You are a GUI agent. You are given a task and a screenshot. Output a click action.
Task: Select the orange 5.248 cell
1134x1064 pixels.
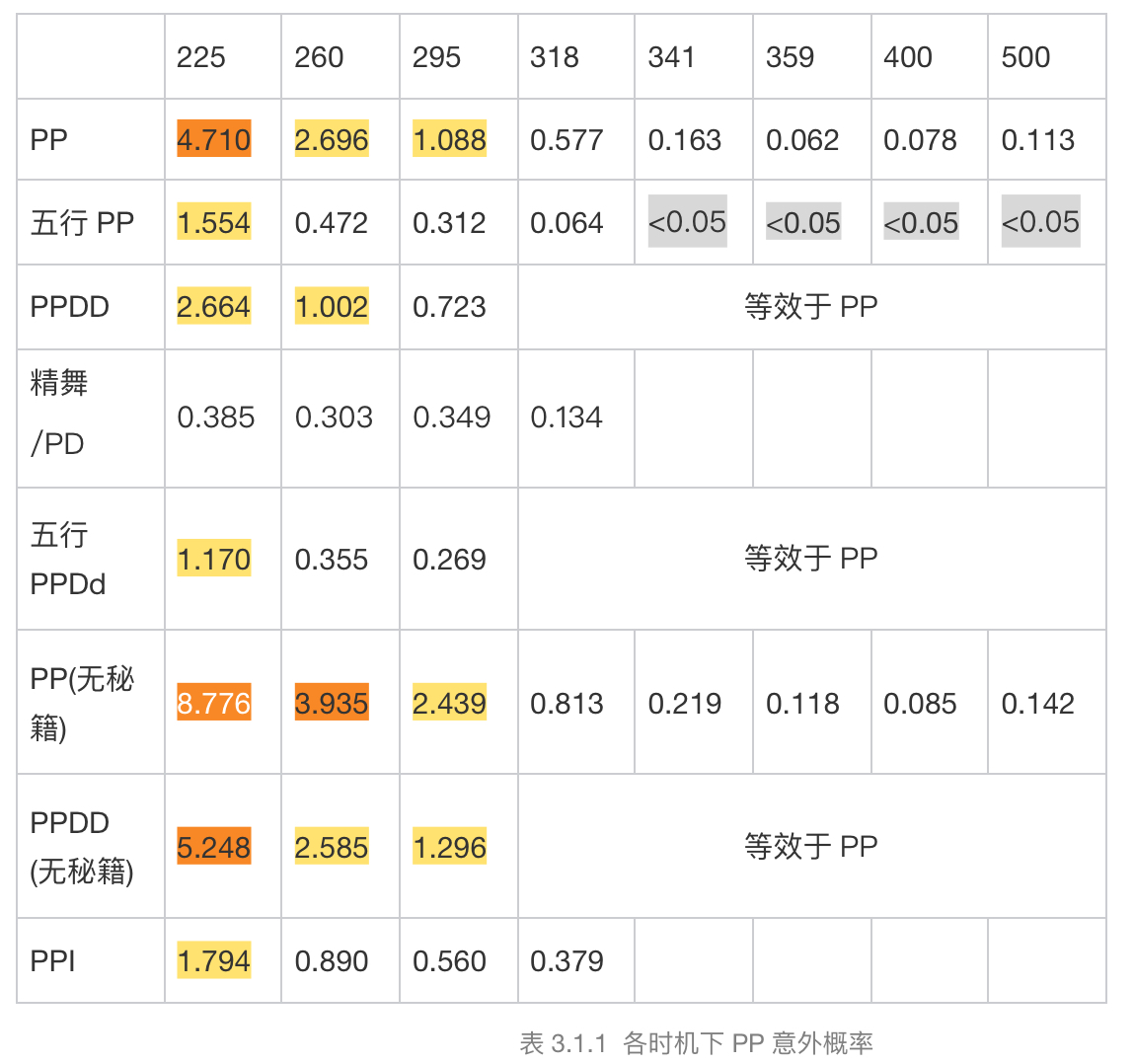coord(213,847)
